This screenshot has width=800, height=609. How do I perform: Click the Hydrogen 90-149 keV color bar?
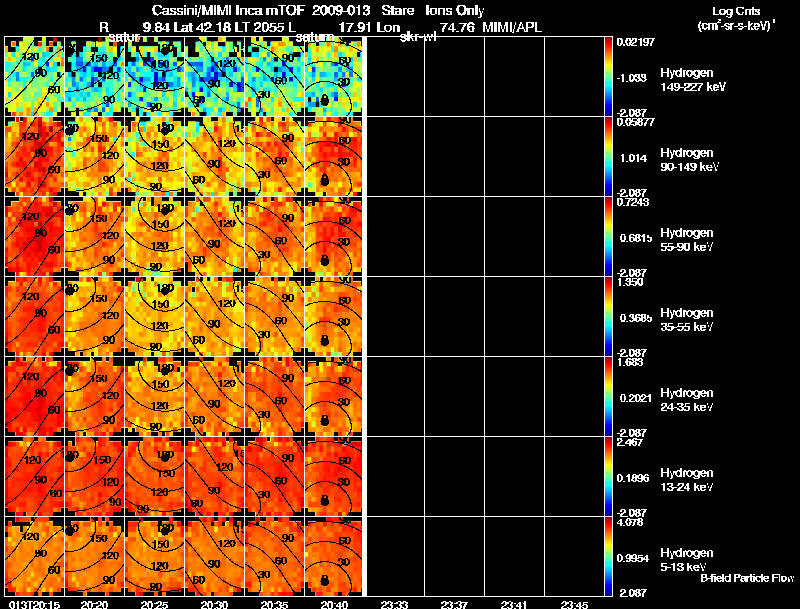[x=608, y=157]
